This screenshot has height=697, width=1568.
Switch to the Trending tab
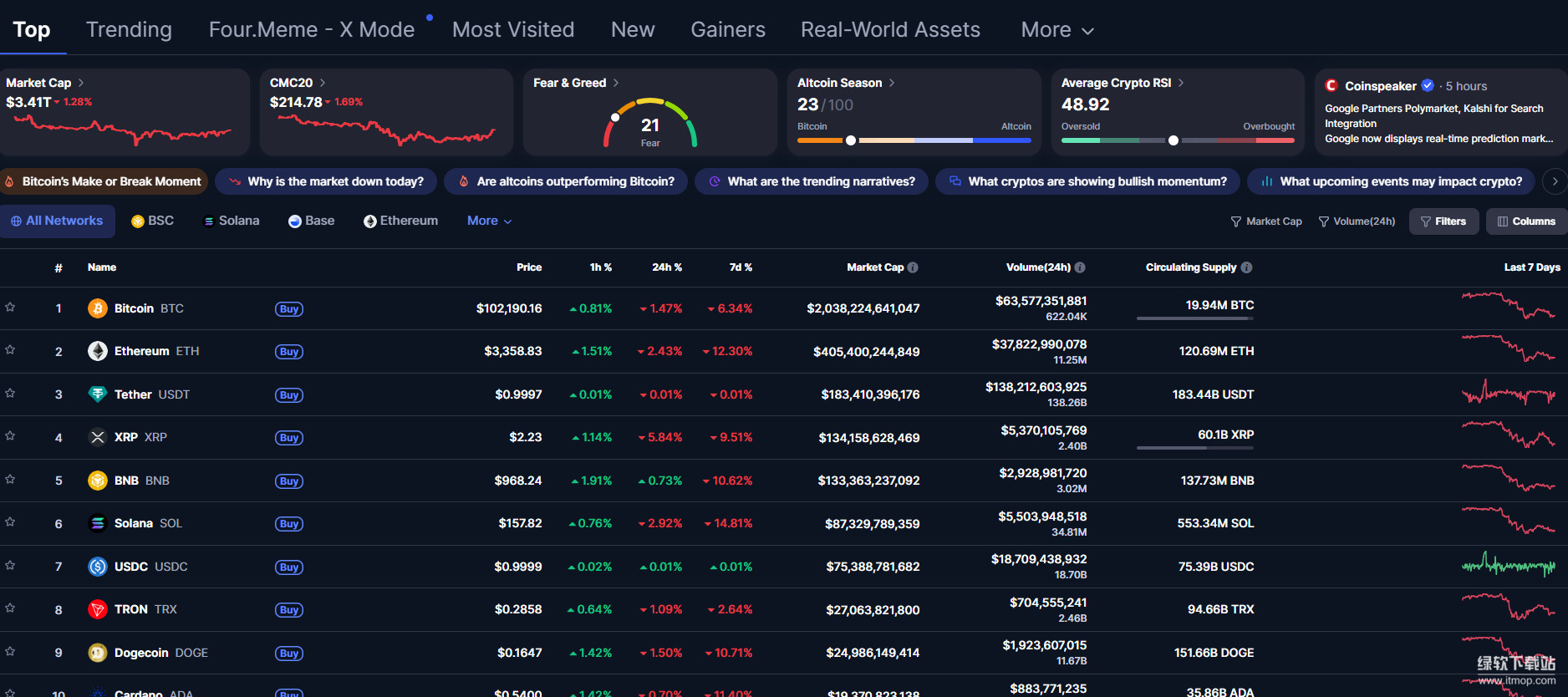(129, 30)
